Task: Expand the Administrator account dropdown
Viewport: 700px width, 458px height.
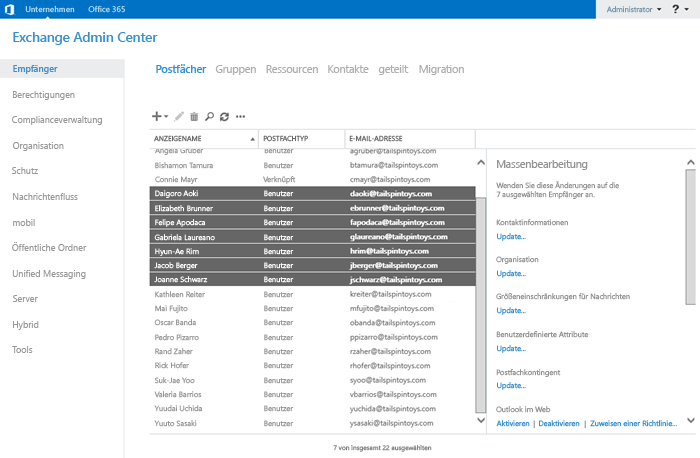Action: click(x=633, y=9)
